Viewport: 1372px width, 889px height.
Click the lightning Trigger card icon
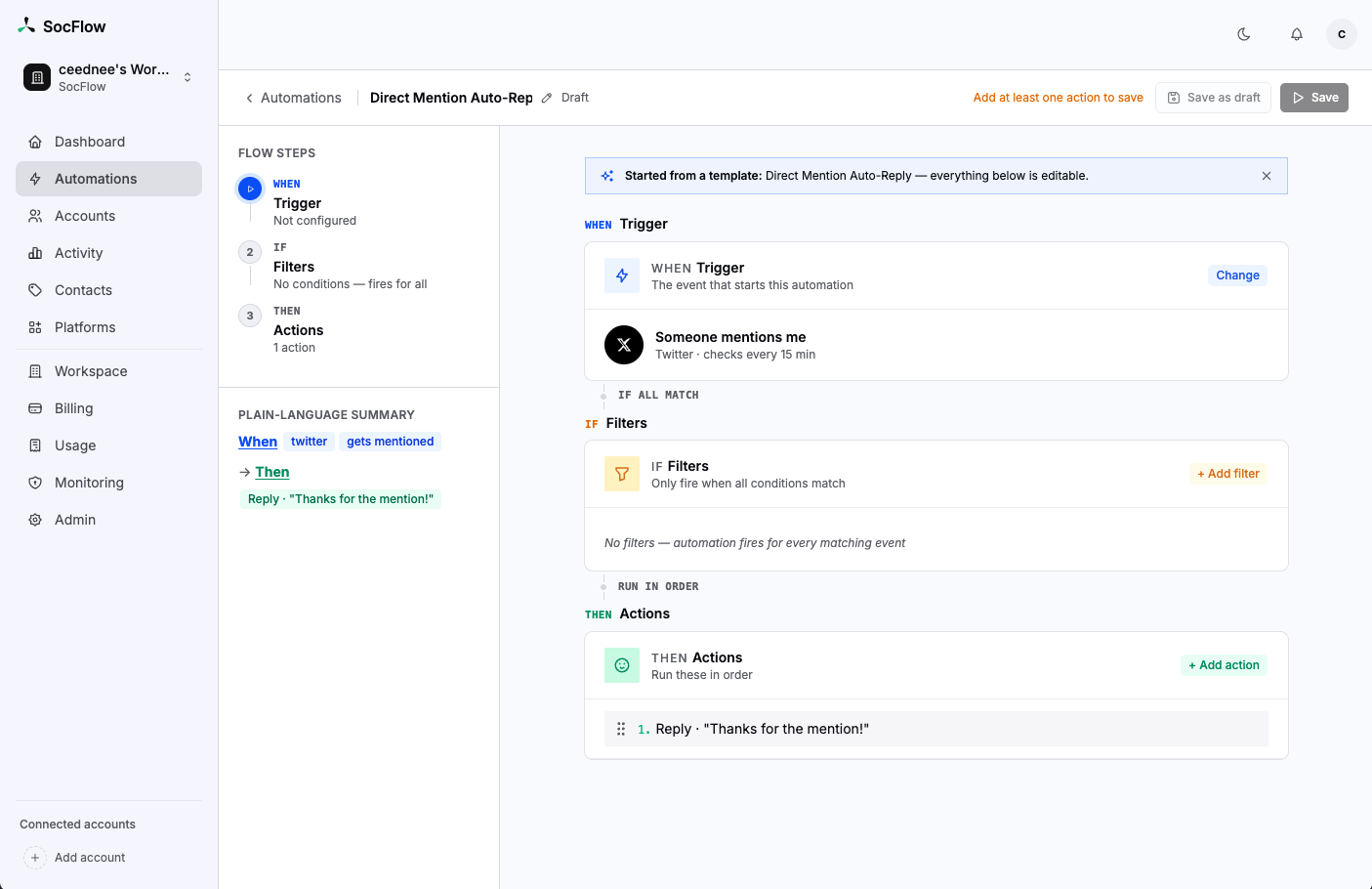pyautogui.click(x=622, y=275)
